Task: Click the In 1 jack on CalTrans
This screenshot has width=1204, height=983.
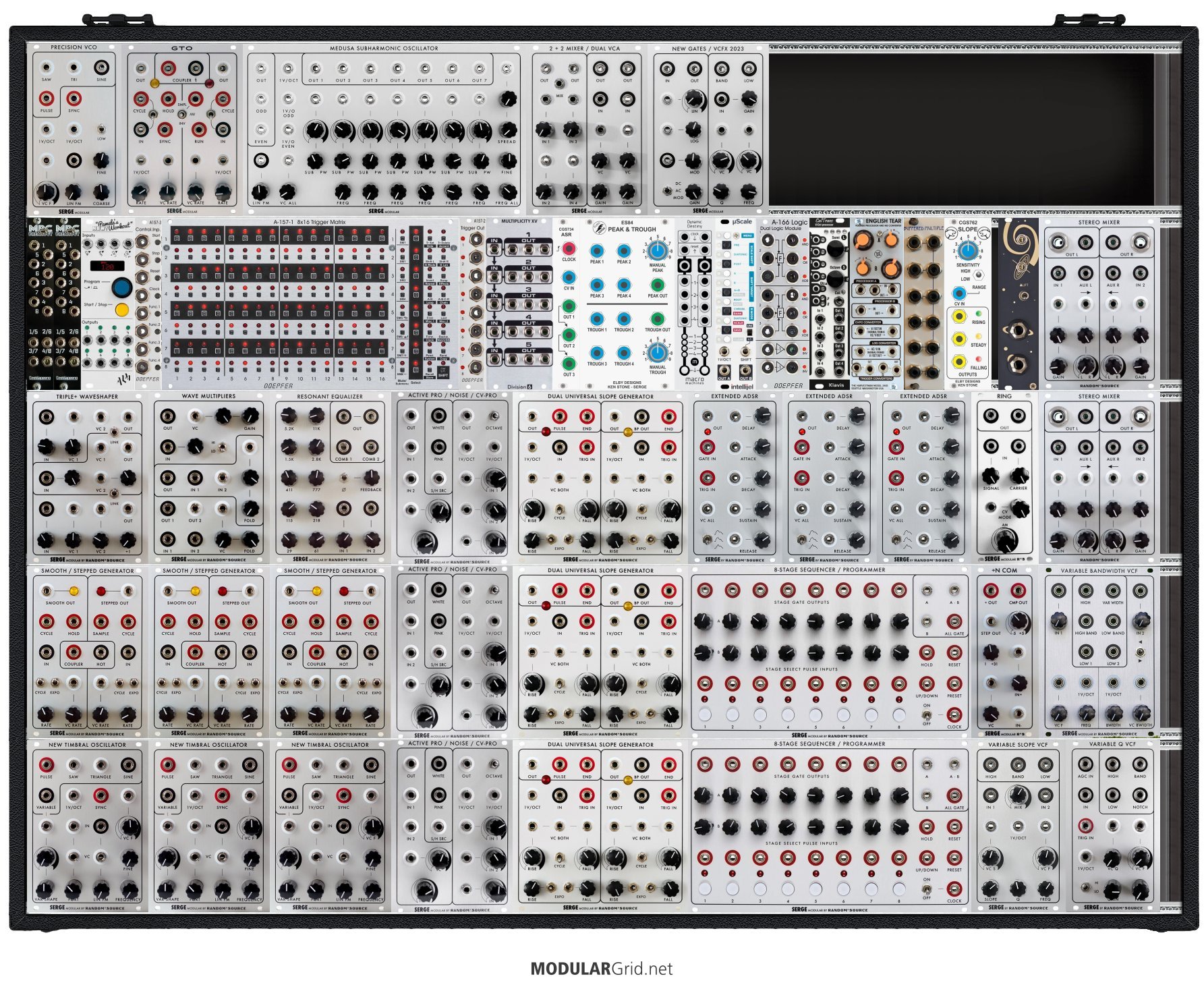Action: tap(820, 318)
